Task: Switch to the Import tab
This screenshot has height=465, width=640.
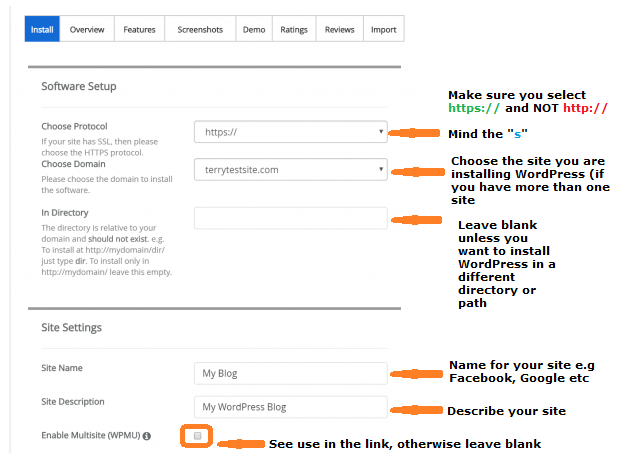Action: coord(384,29)
